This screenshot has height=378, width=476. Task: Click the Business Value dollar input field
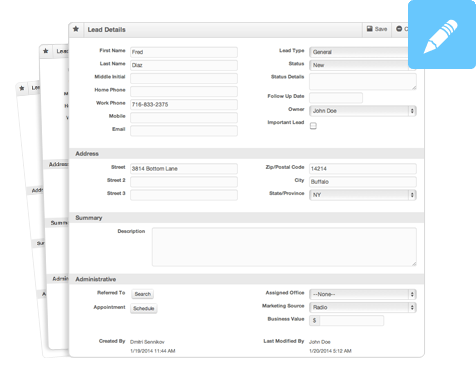click(351, 320)
